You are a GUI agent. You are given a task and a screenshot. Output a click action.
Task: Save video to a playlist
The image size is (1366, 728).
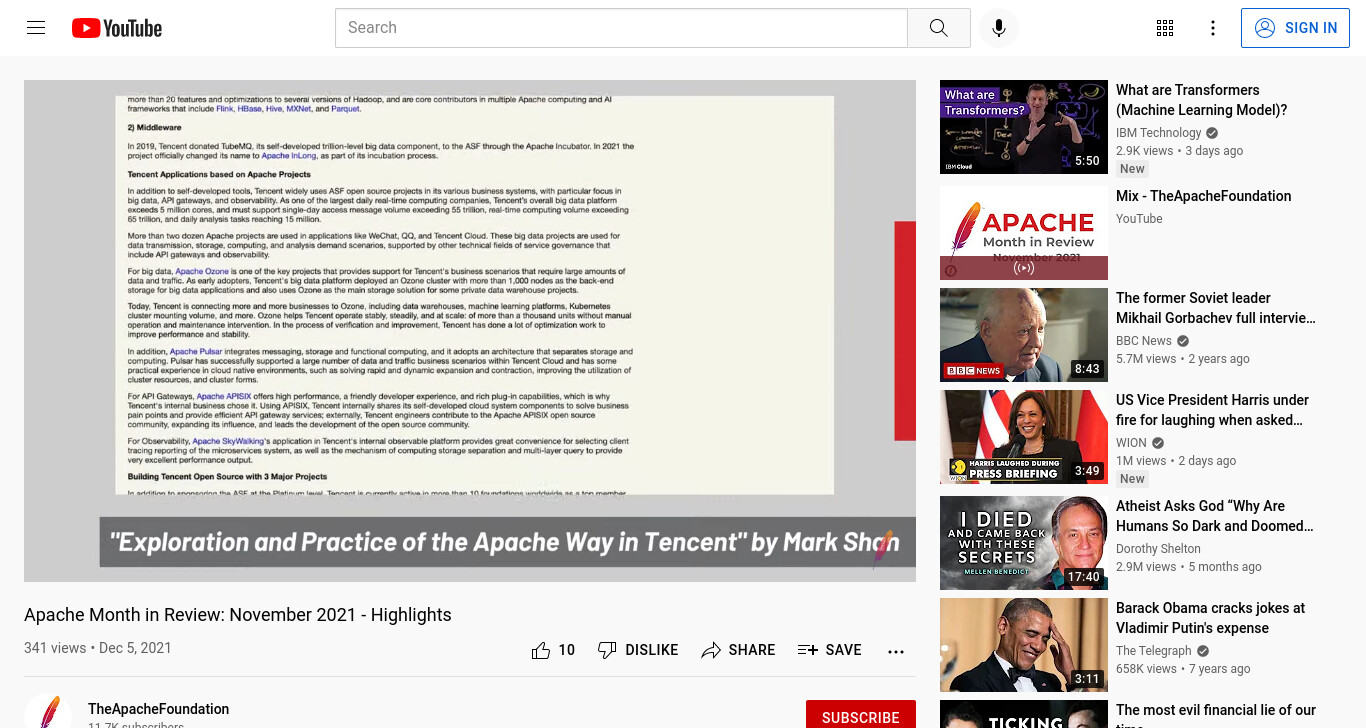[829, 650]
